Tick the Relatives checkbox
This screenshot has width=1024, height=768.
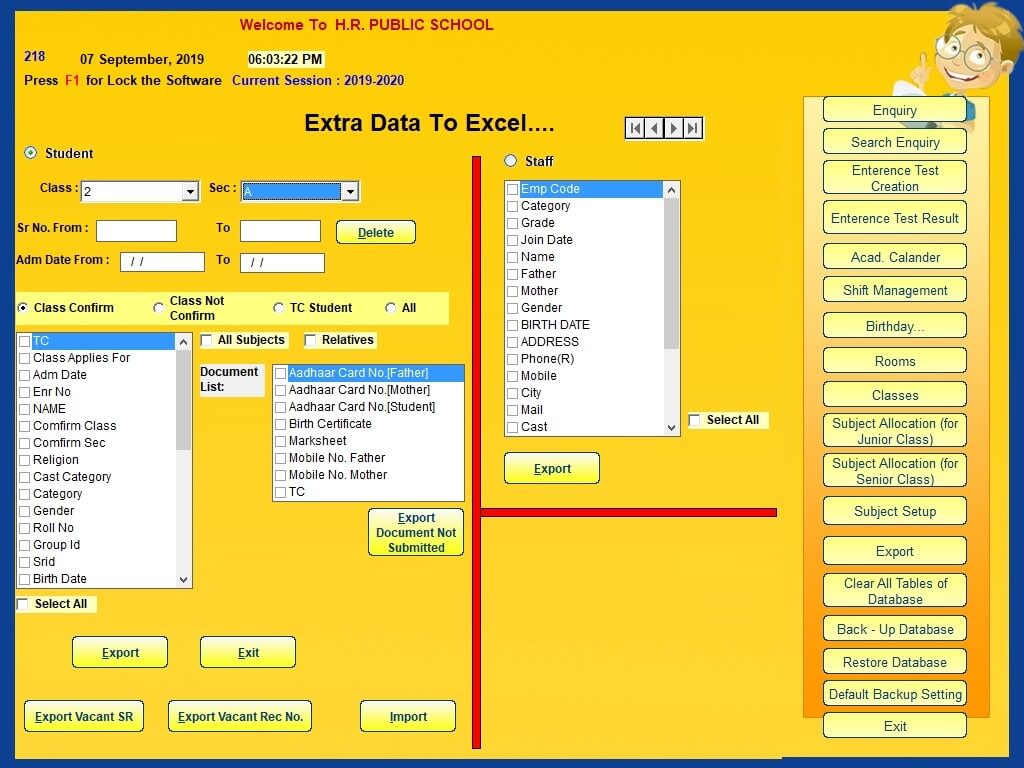(x=310, y=340)
